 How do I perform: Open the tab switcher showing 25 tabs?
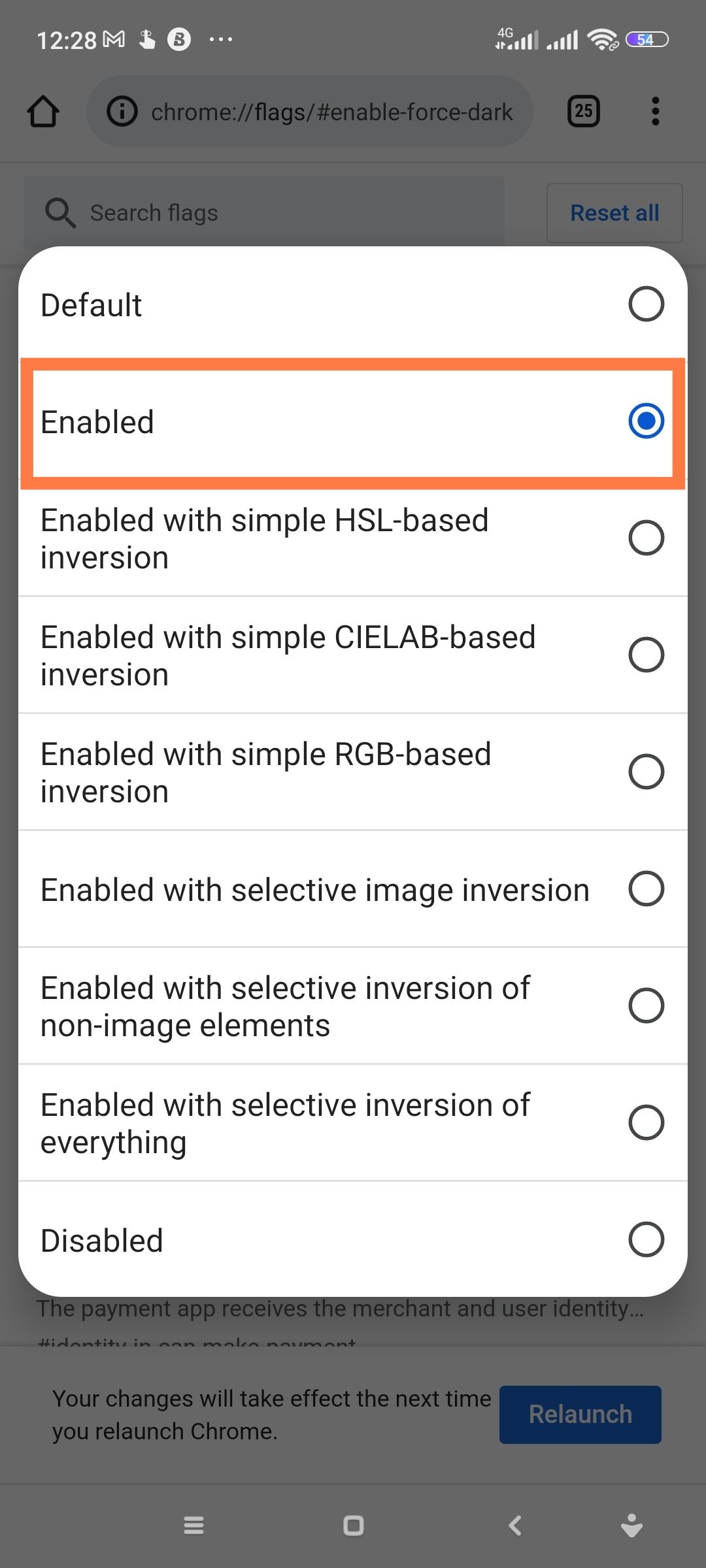click(x=583, y=112)
